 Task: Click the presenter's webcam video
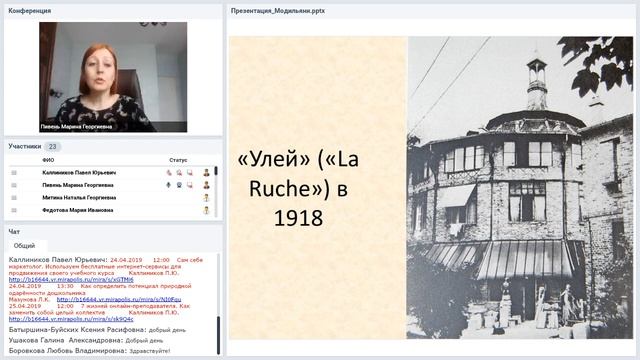click(x=113, y=77)
